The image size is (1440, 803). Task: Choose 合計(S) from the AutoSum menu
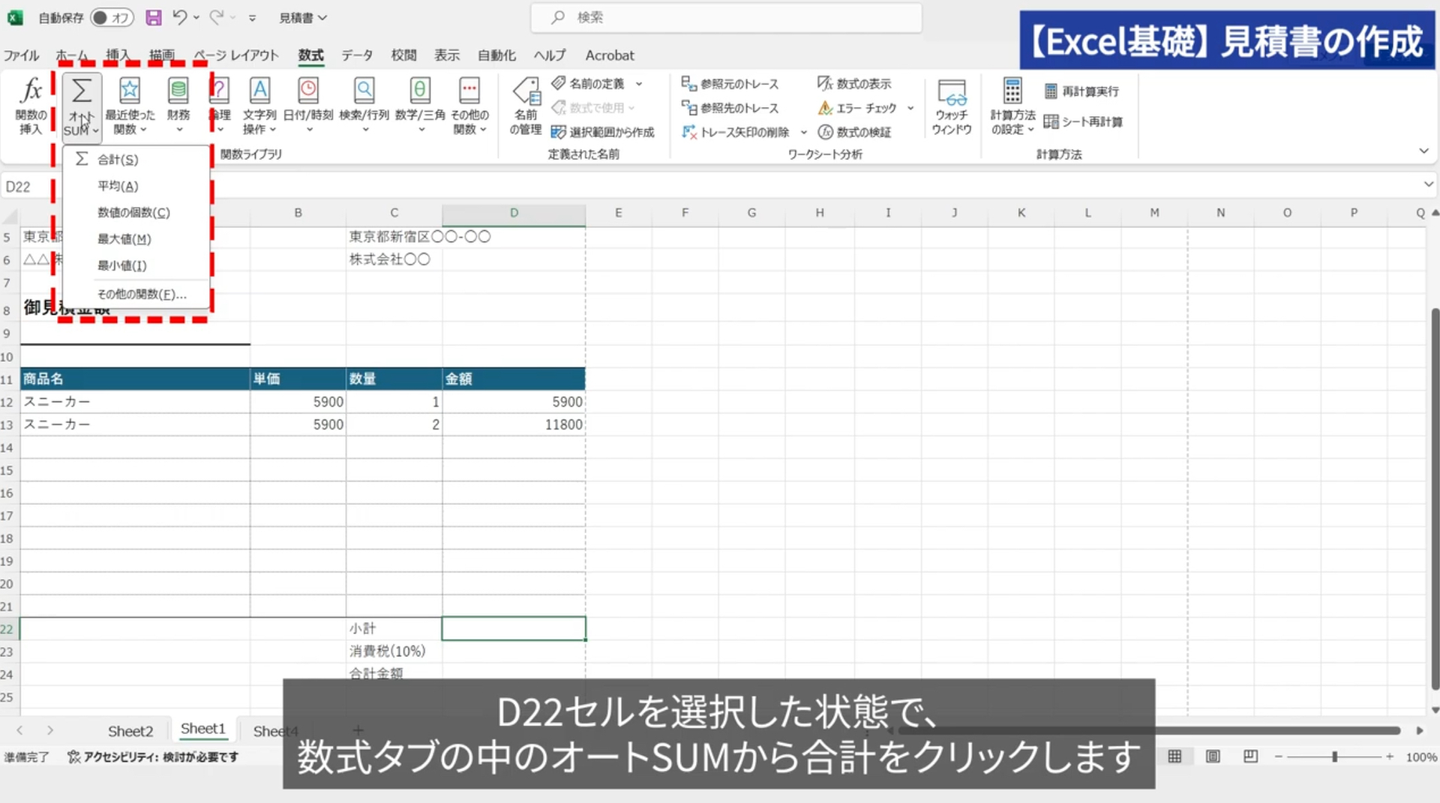(x=136, y=159)
